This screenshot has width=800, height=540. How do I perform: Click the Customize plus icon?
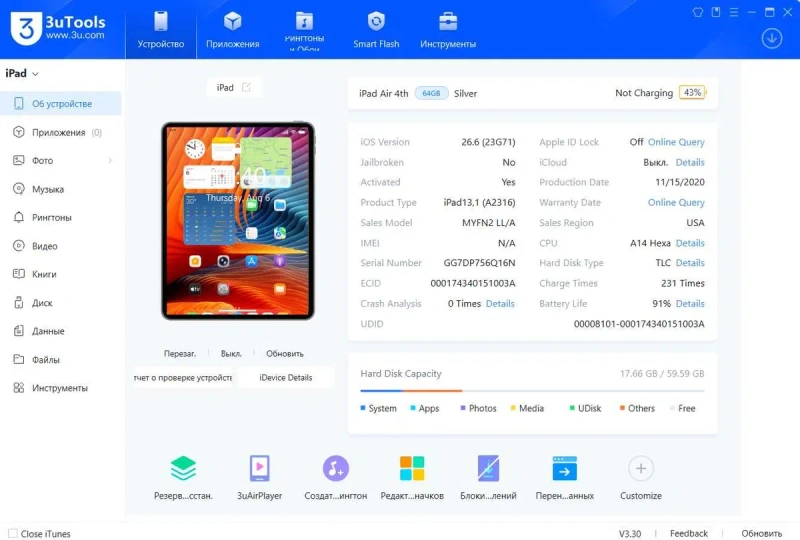coord(641,469)
